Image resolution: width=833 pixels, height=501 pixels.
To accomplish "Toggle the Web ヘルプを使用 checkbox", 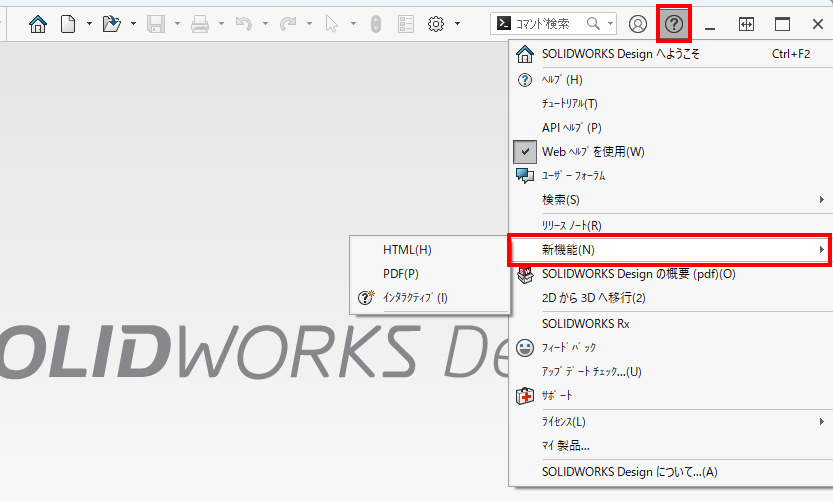I will click(526, 152).
